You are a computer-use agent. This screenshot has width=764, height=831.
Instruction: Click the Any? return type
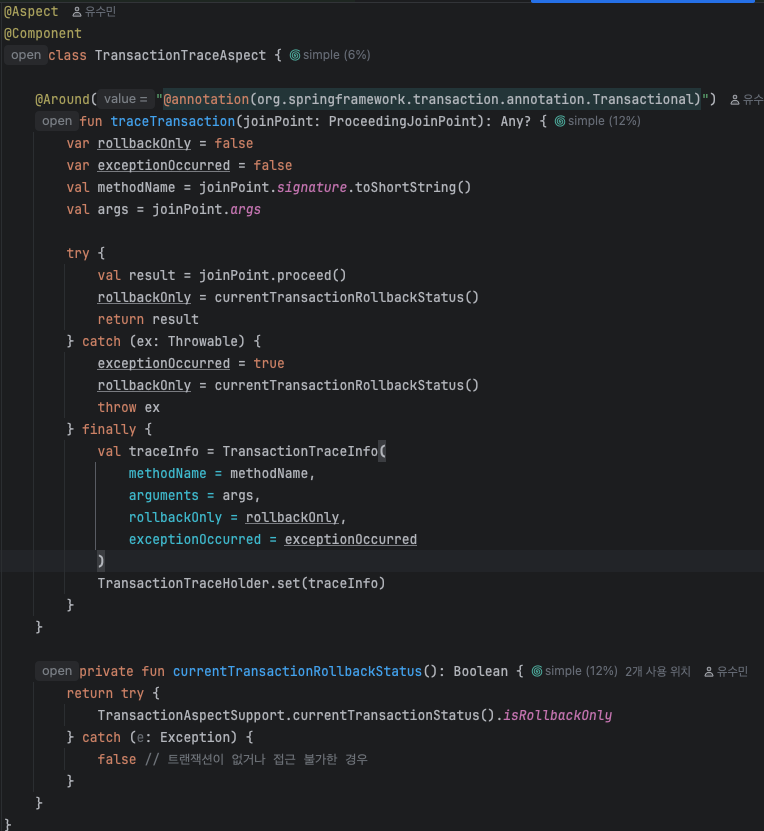click(516, 121)
